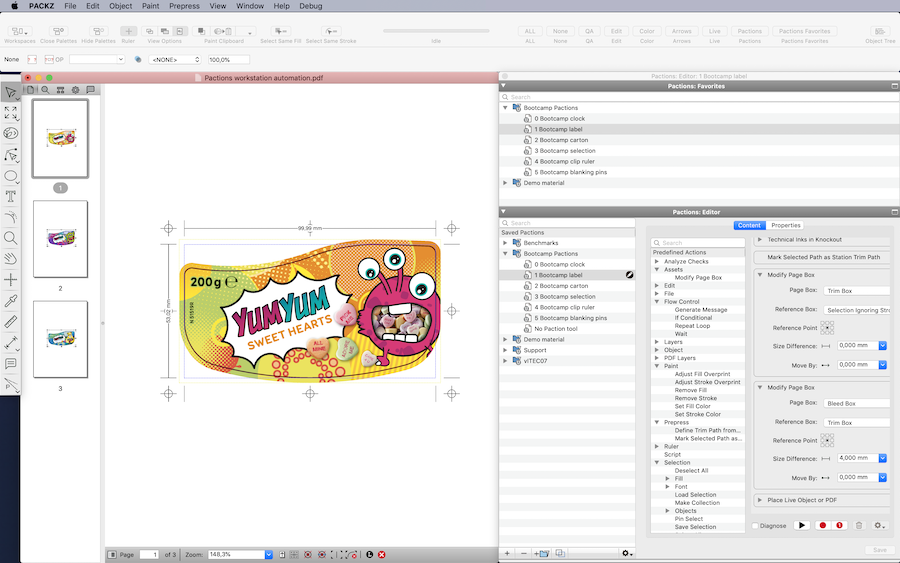Image resolution: width=900 pixels, height=563 pixels.
Task: Open the page 2 thumbnail
Action: pyautogui.click(x=60, y=239)
